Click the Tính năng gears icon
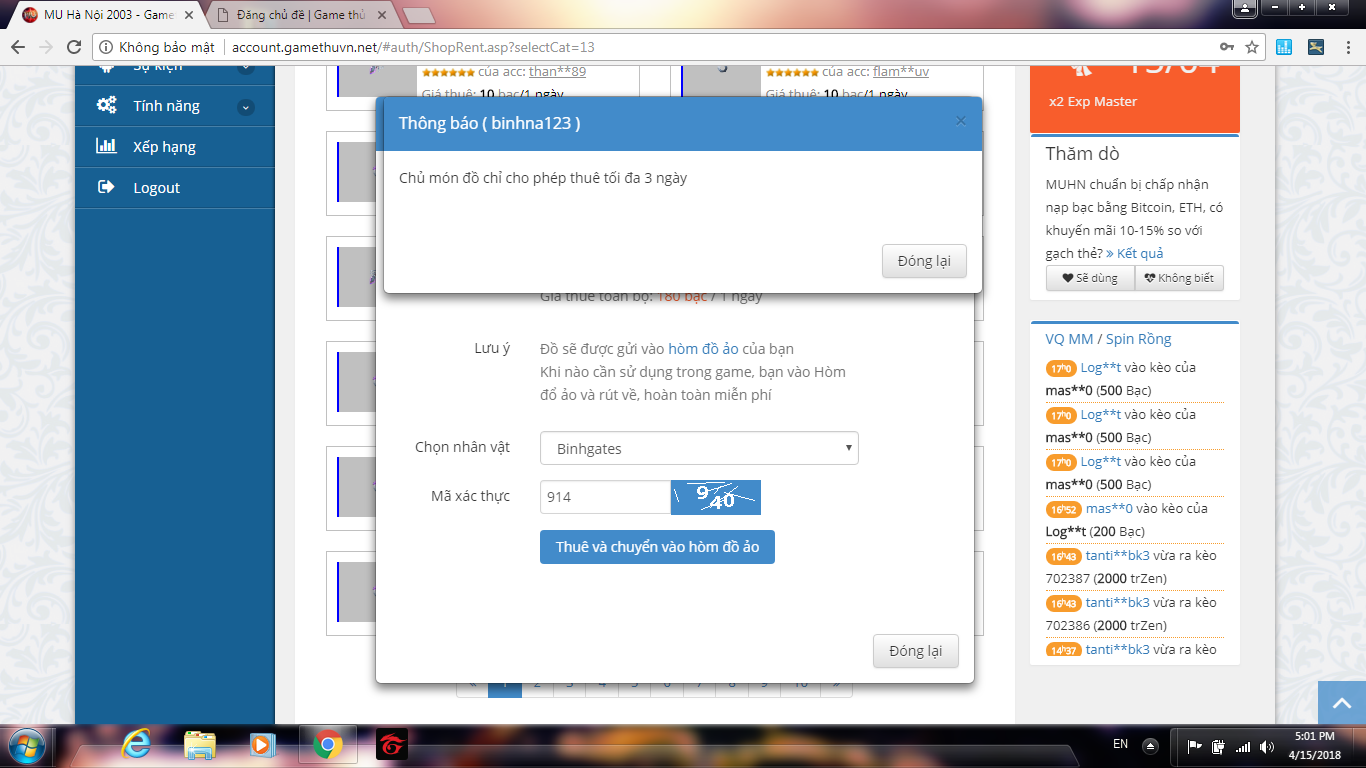 click(x=106, y=105)
